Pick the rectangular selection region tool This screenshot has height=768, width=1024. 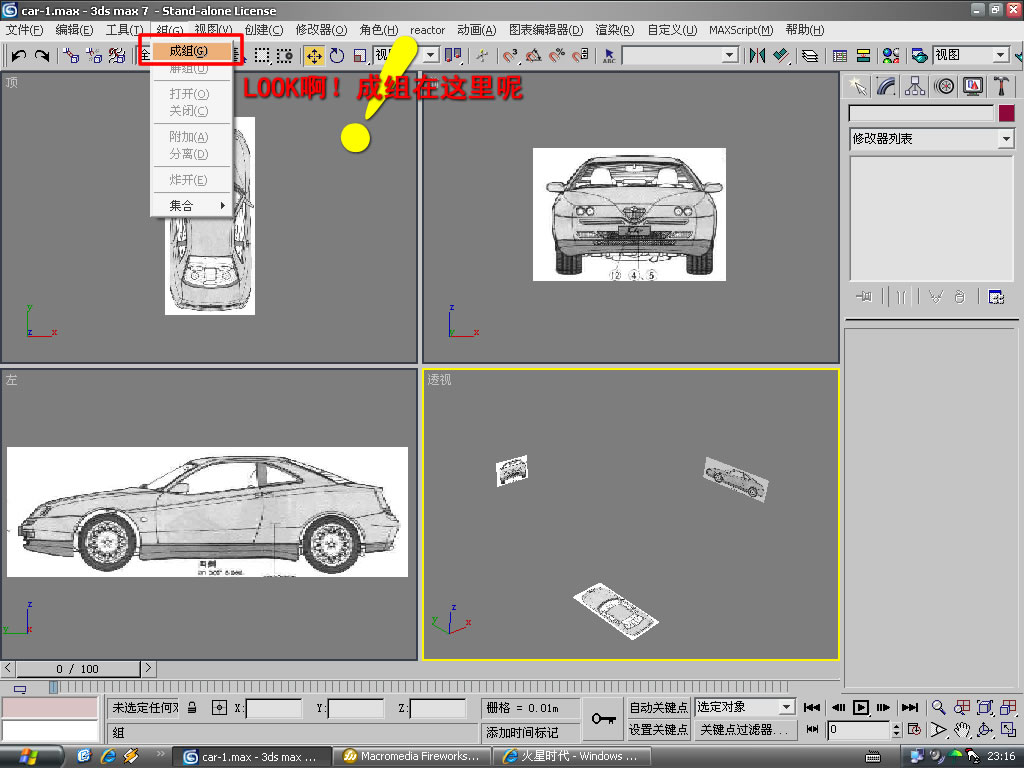[x=262, y=56]
